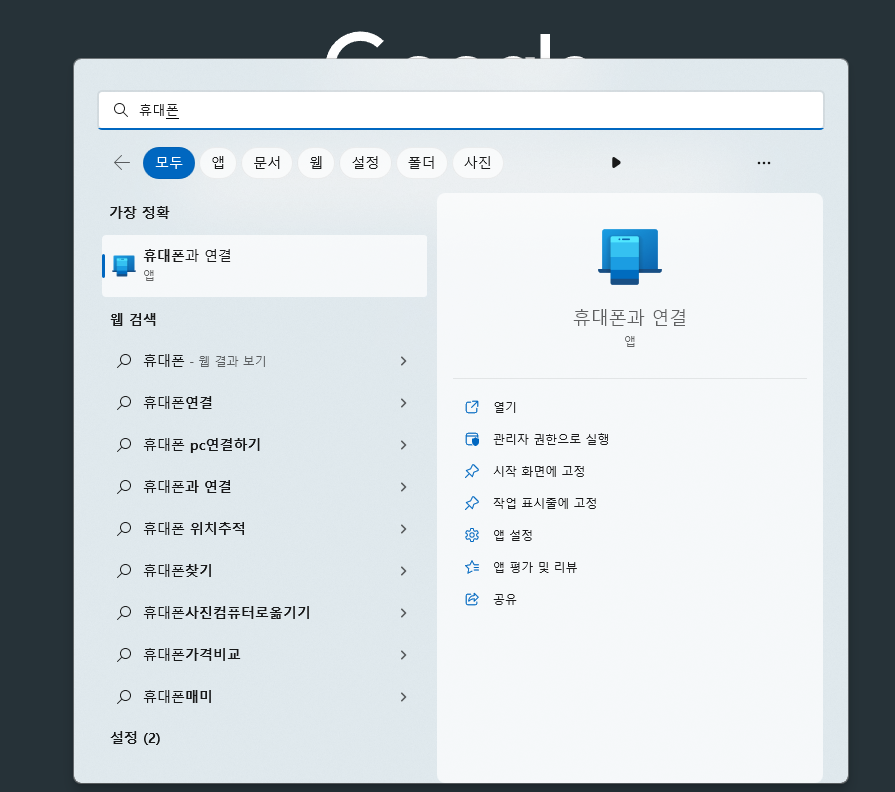This screenshot has width=895, height=792.
Task: Select the 휴대폰매미 web suggestion
Action: [264, 696]
